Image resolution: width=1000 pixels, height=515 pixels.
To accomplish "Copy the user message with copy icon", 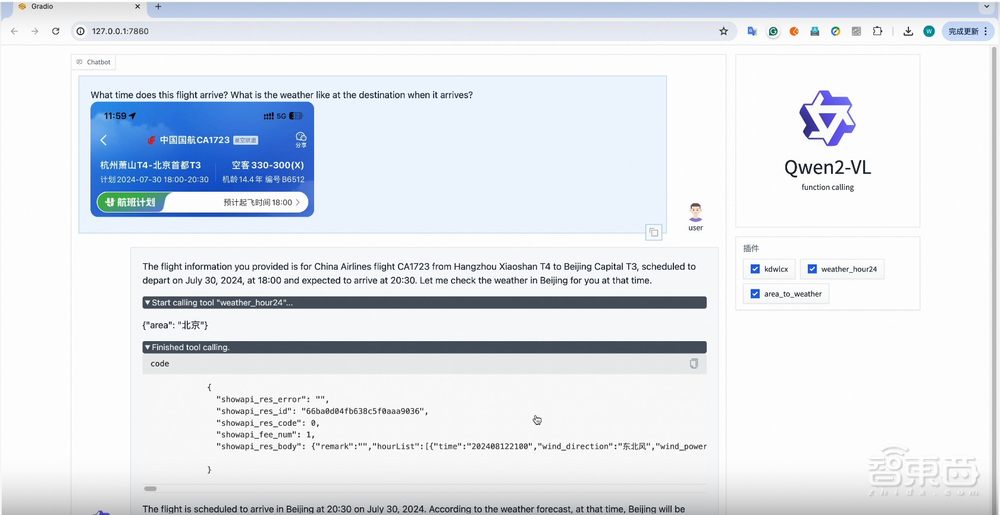I will pos(653,232).
